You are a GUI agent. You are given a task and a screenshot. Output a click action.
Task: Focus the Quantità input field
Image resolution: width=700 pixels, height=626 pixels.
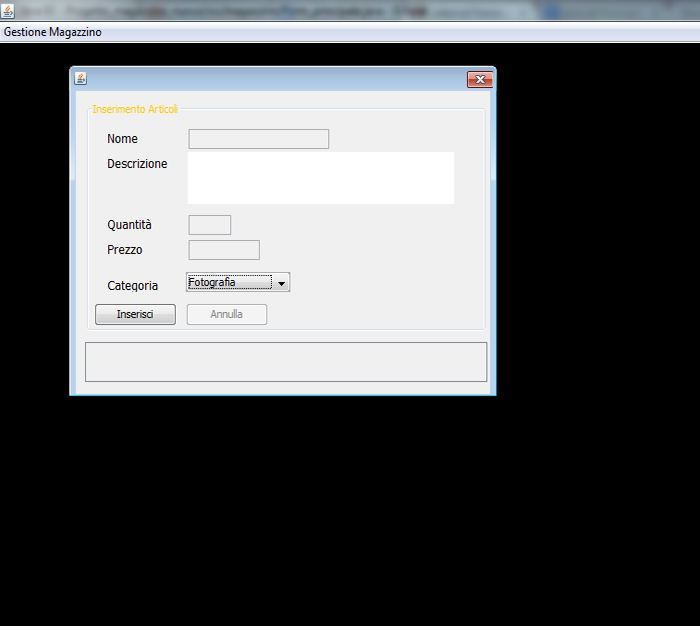[210, 225]
